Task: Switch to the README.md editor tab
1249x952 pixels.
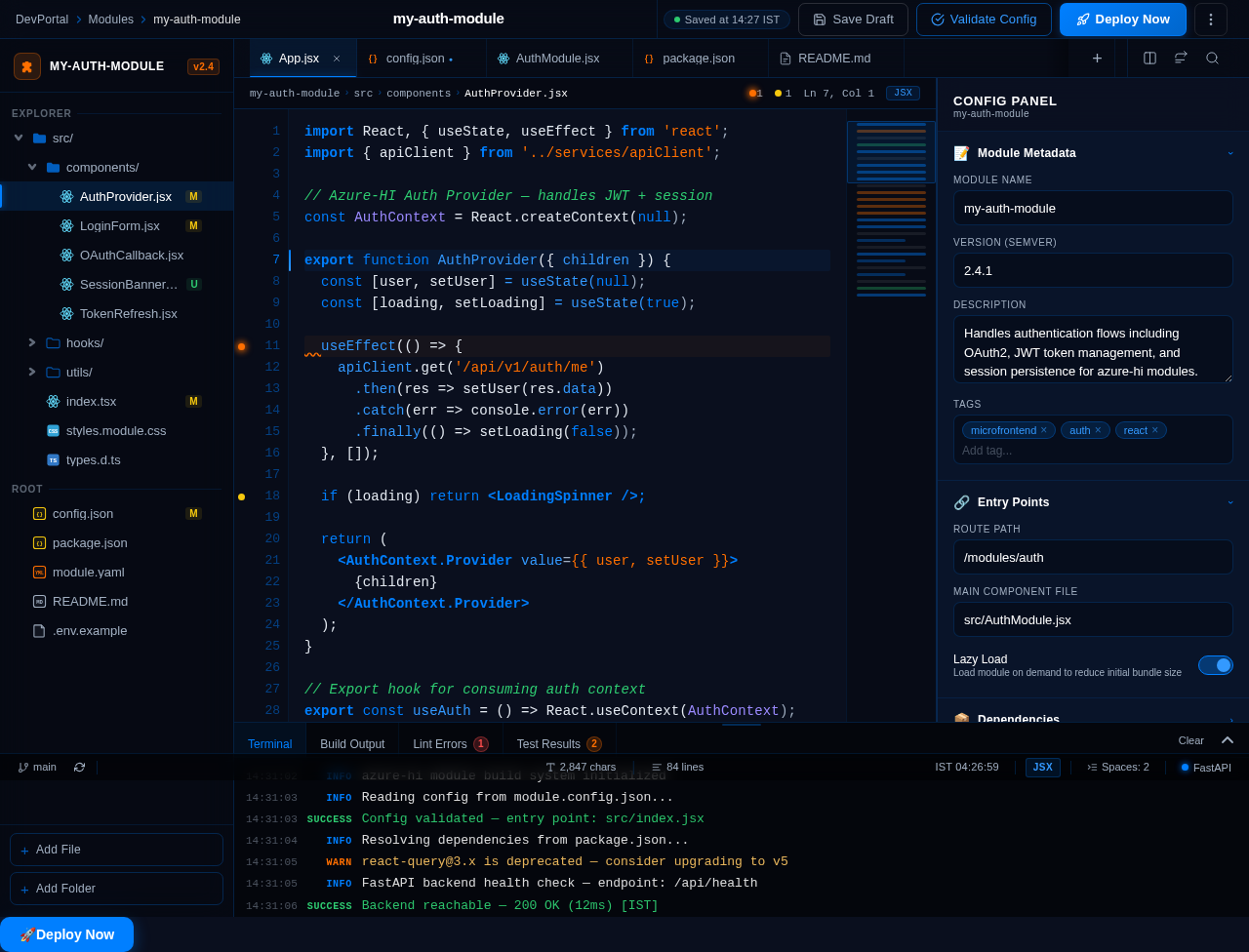Action: [835, 59]
